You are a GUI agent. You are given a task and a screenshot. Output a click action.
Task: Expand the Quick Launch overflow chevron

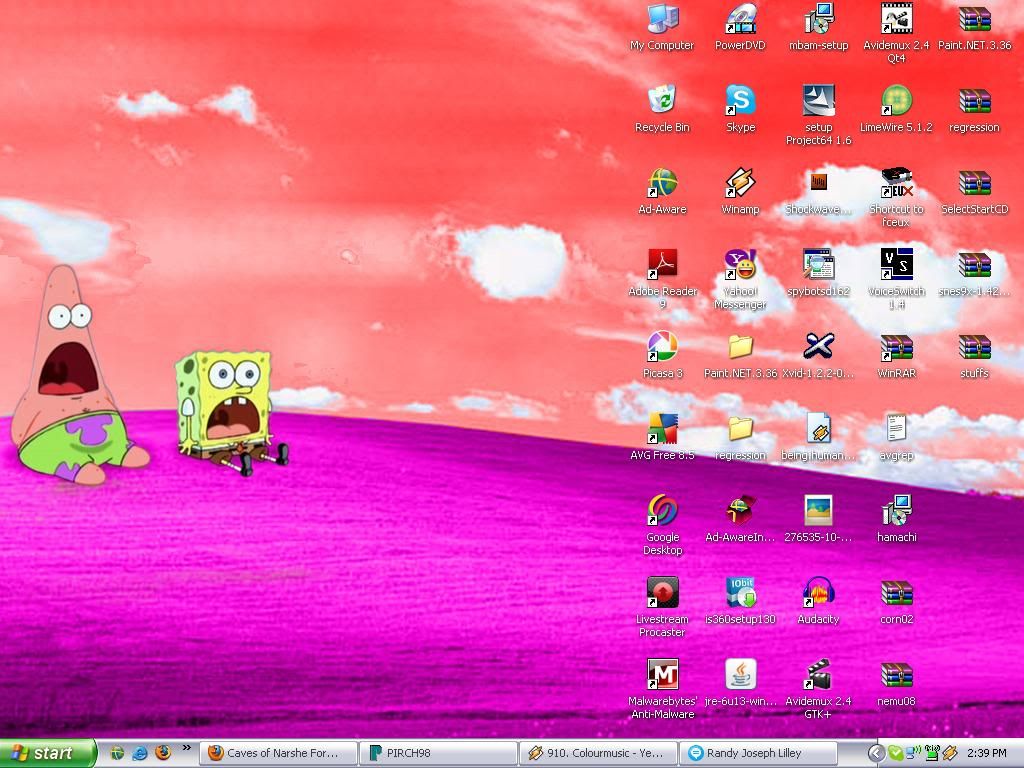(186, 748)
